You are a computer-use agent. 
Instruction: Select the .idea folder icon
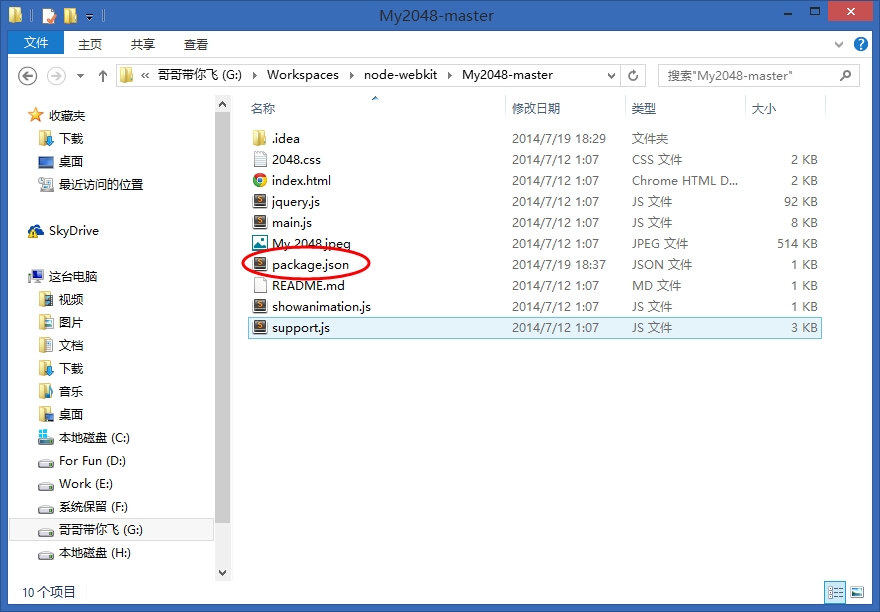(259, 138)
